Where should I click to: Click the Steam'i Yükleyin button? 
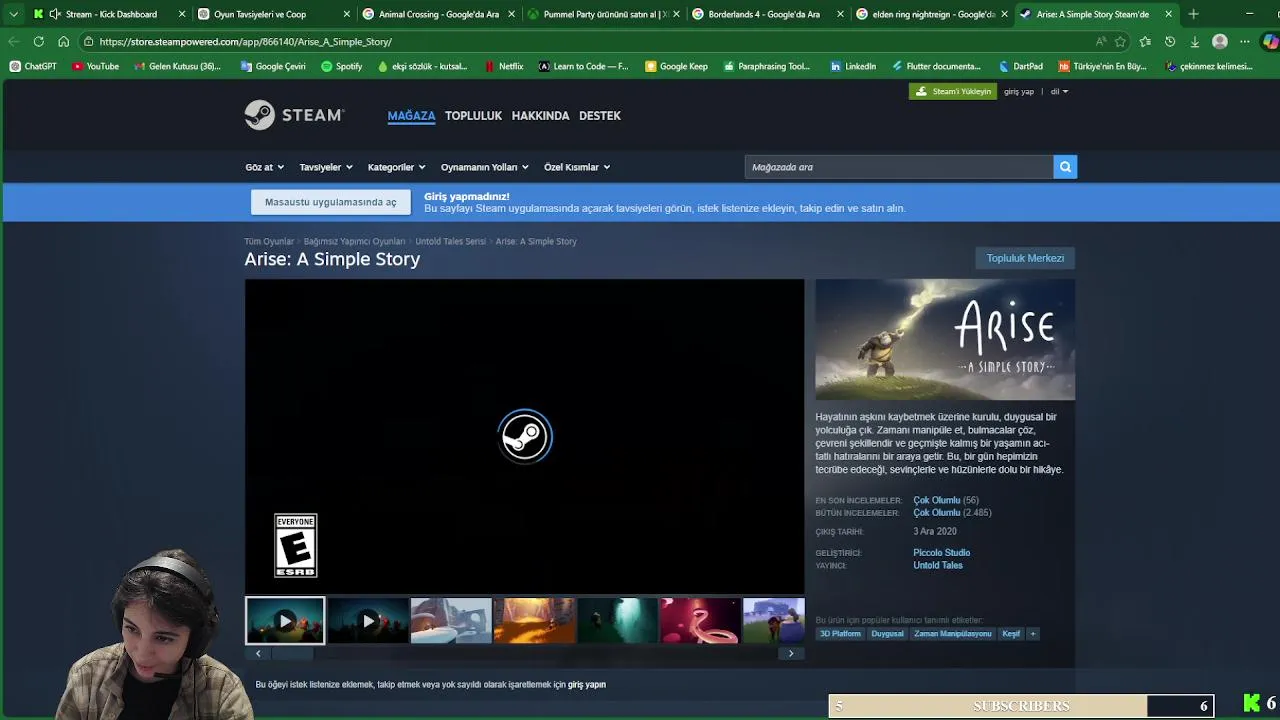pyautogui.click(x=952, y=91)
